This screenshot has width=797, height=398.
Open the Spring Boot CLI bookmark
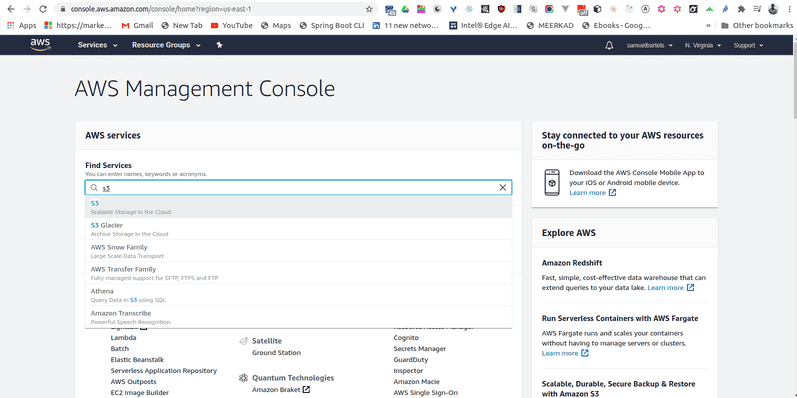click(x=332, y=25)
